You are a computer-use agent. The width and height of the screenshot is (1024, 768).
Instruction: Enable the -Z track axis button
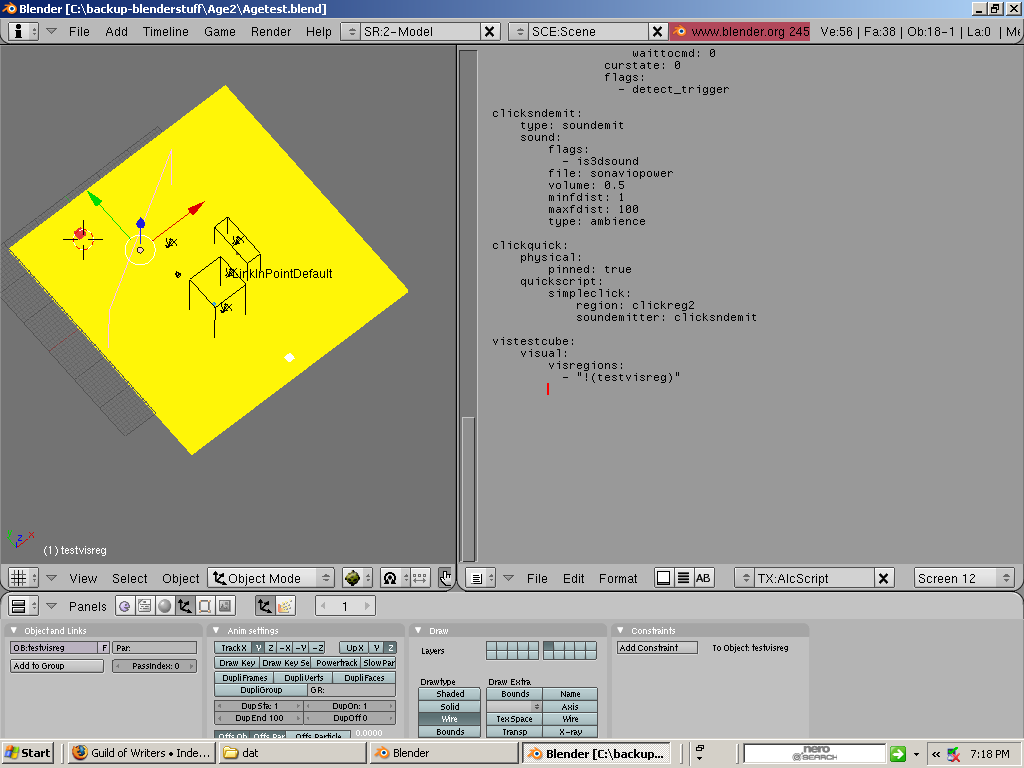point(317,648)
